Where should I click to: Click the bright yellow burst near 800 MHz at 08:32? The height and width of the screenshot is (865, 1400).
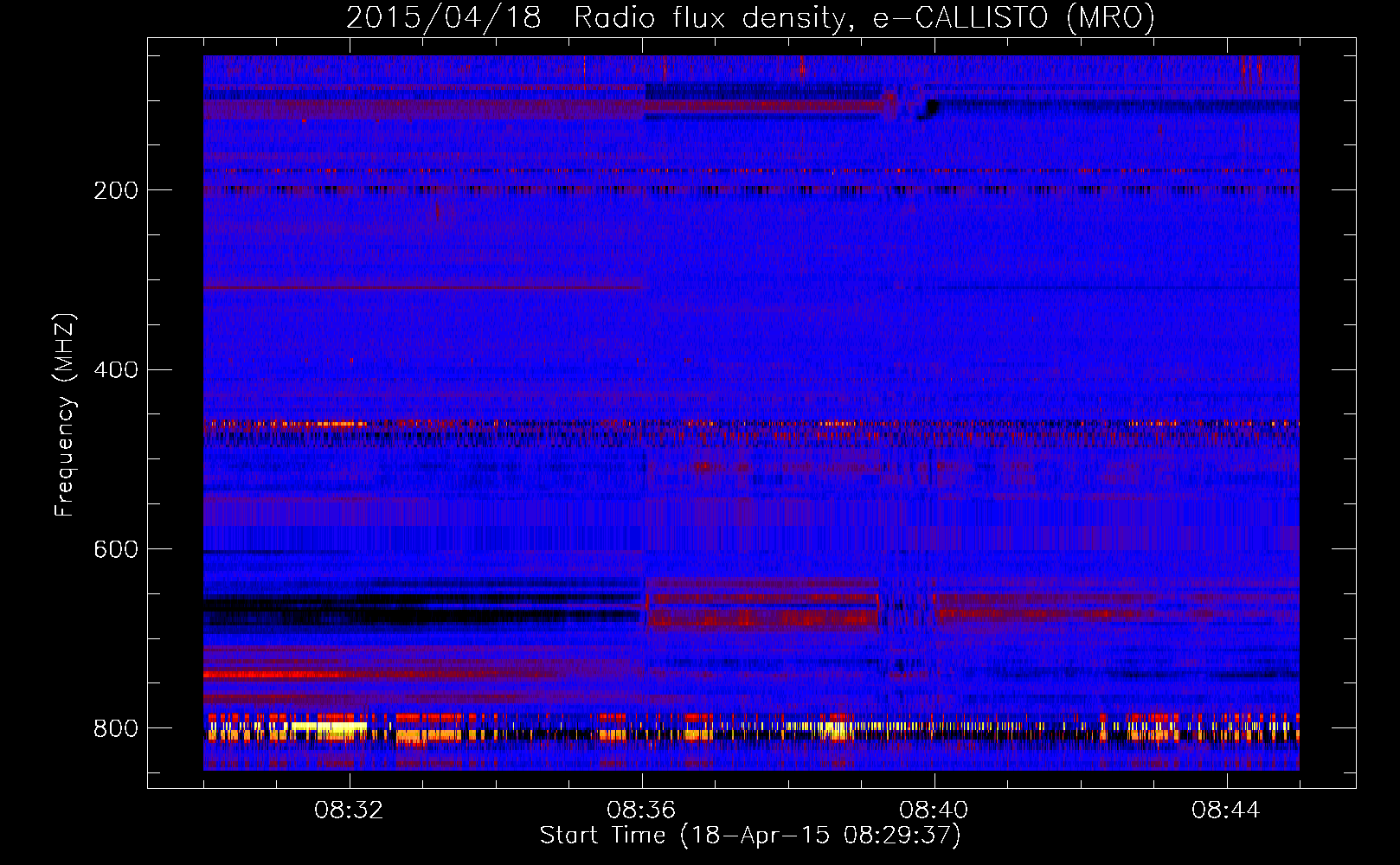(329, 729)
